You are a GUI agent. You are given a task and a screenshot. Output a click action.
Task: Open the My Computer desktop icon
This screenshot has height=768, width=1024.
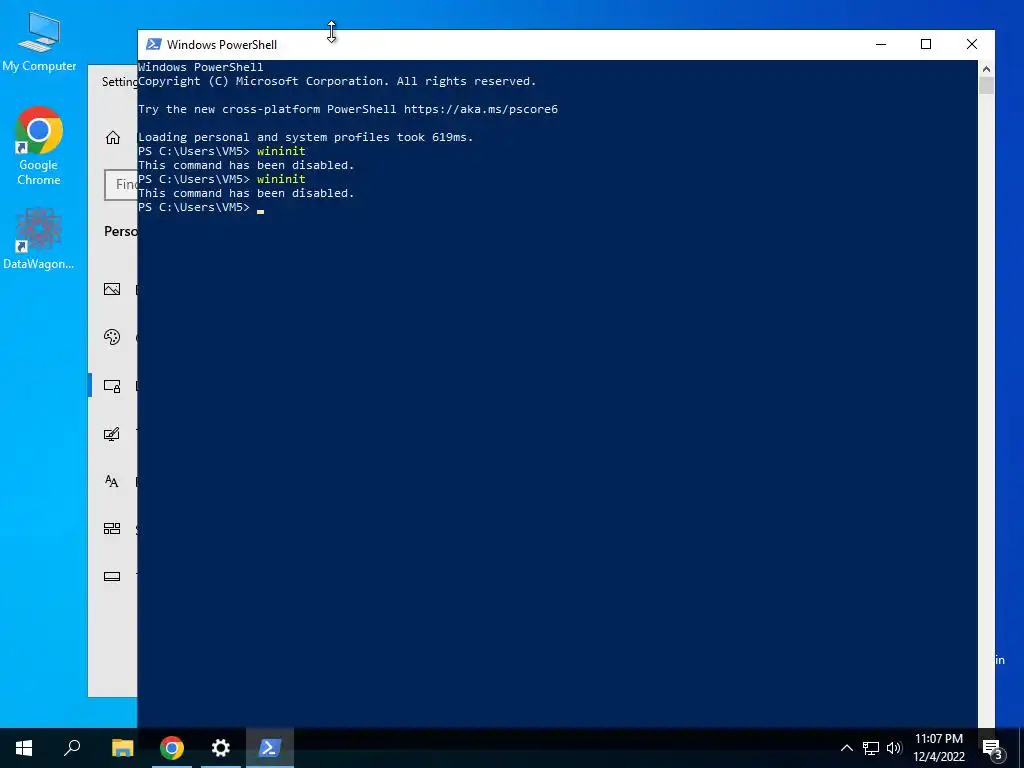click(39, 42)
